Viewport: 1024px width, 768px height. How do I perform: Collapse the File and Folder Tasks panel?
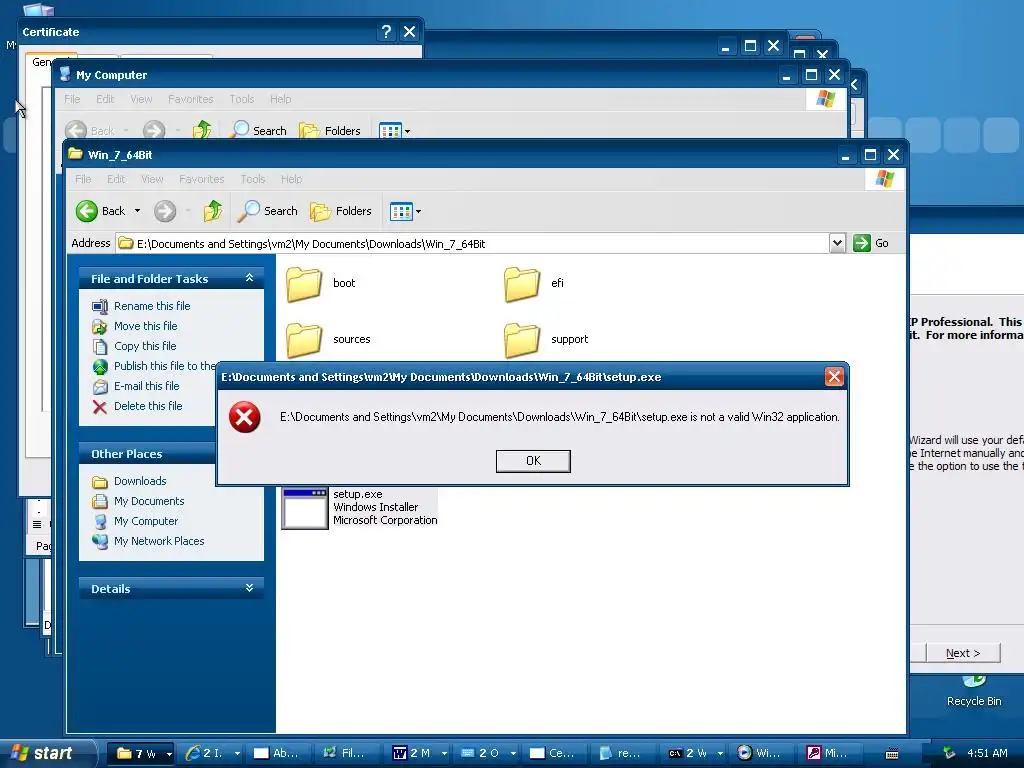pos(249,278)
